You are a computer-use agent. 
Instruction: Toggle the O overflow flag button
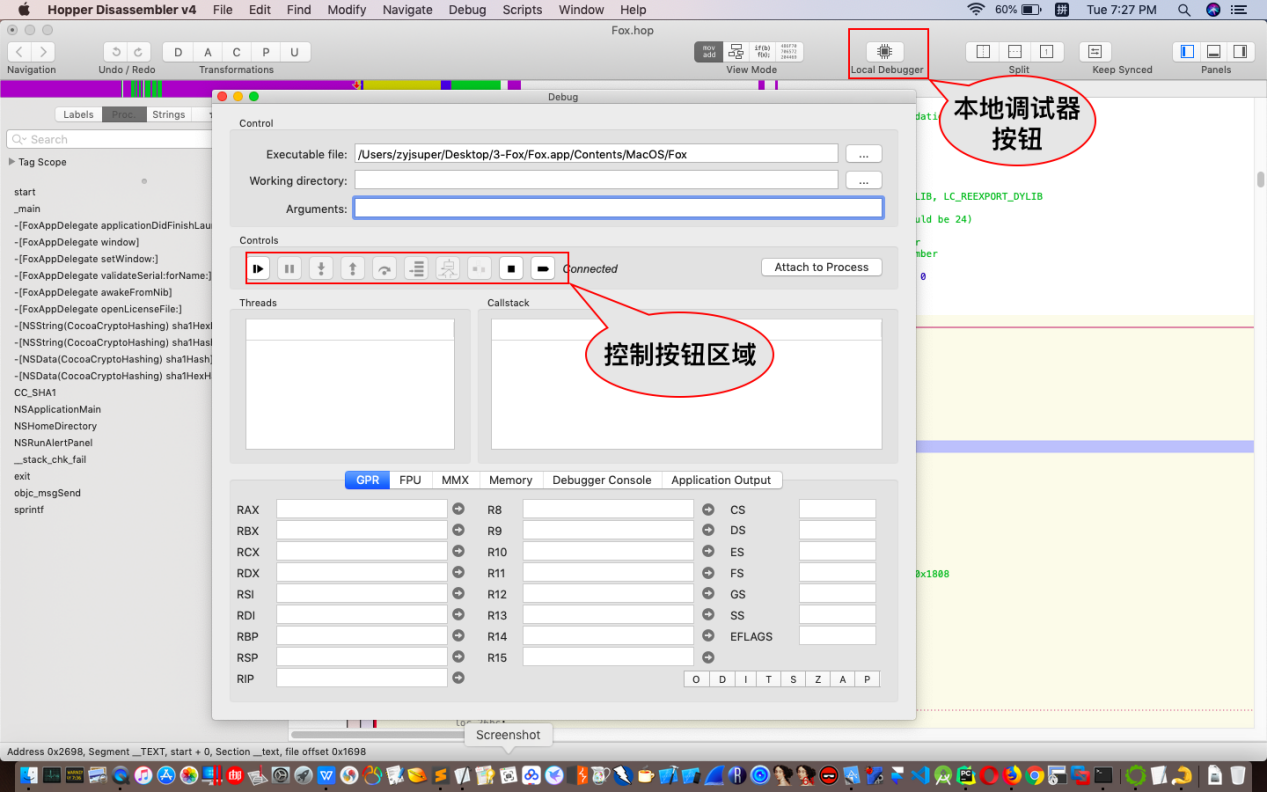(x=696, y=679)
